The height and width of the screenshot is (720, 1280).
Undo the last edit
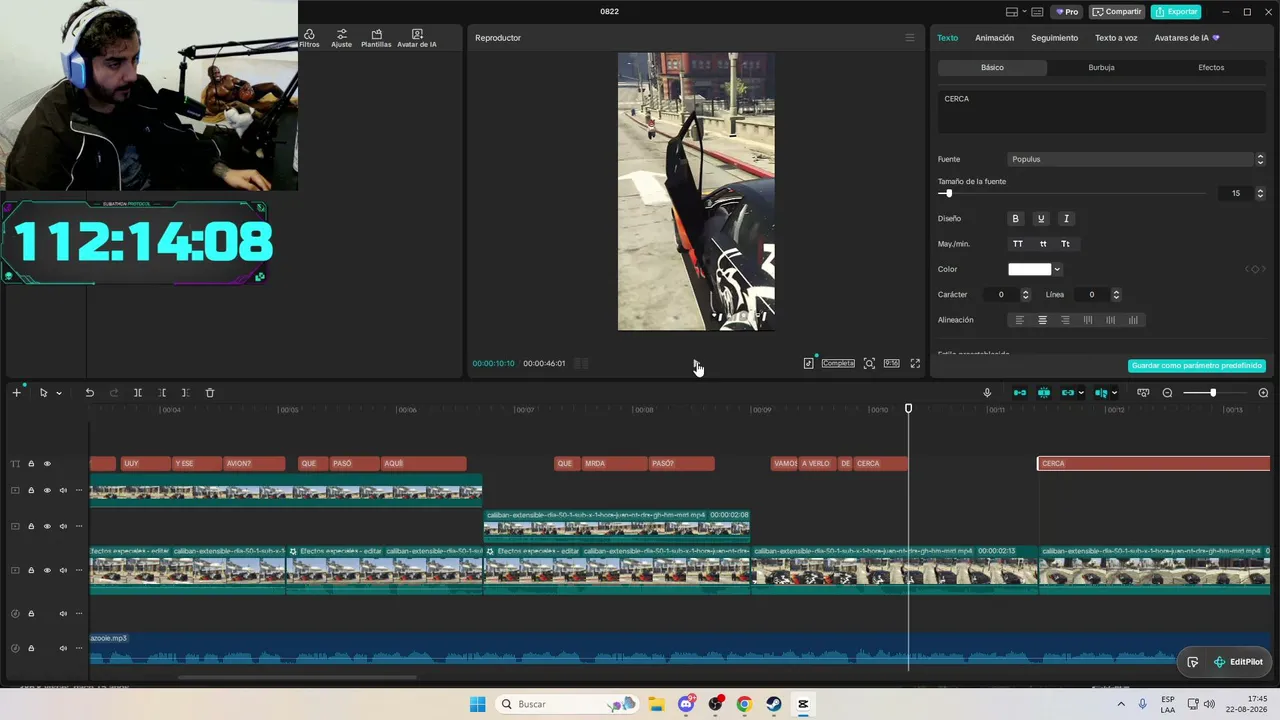pyautogui.click(x=89, y=393)
